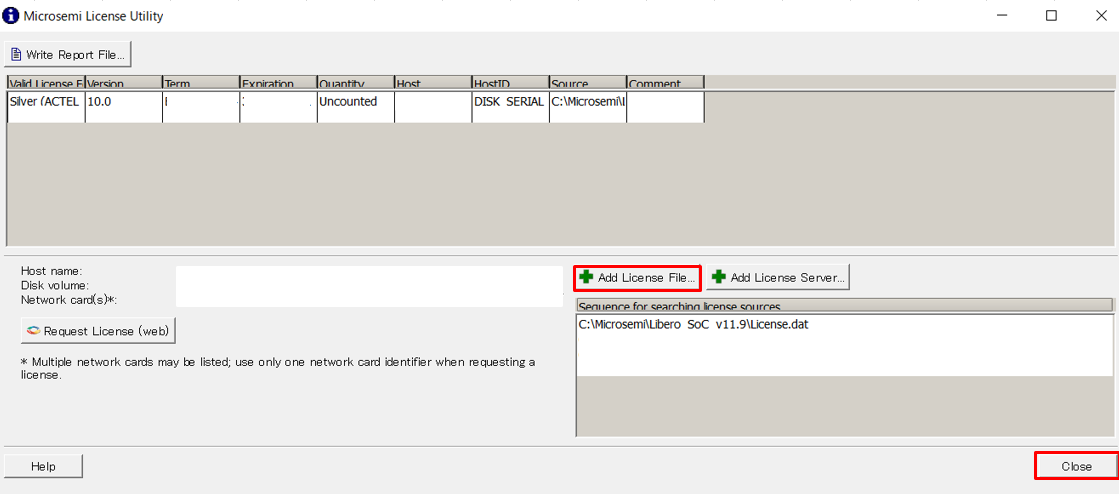This screenshot has height=494, width=1119.
Task: Click the Expiration column header
Action: pos(278,83)
